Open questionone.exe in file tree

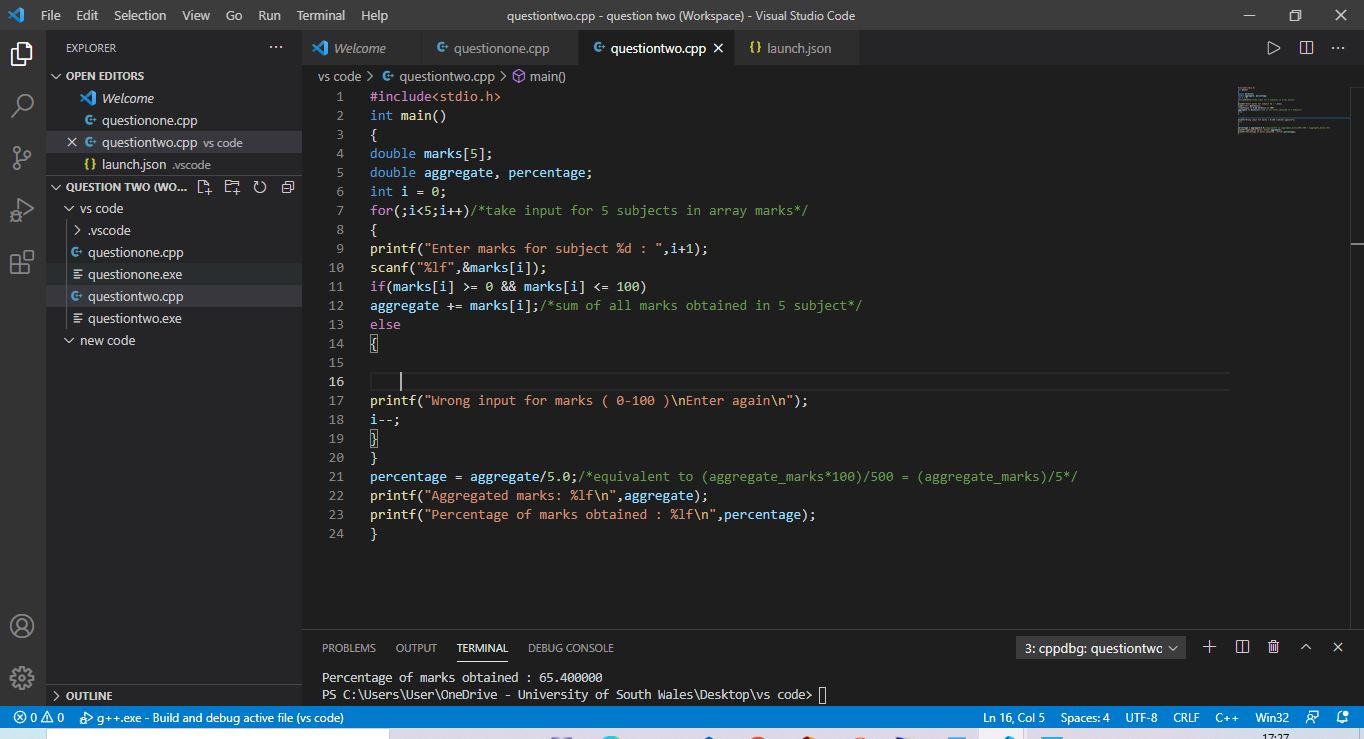tap(134, 275)
